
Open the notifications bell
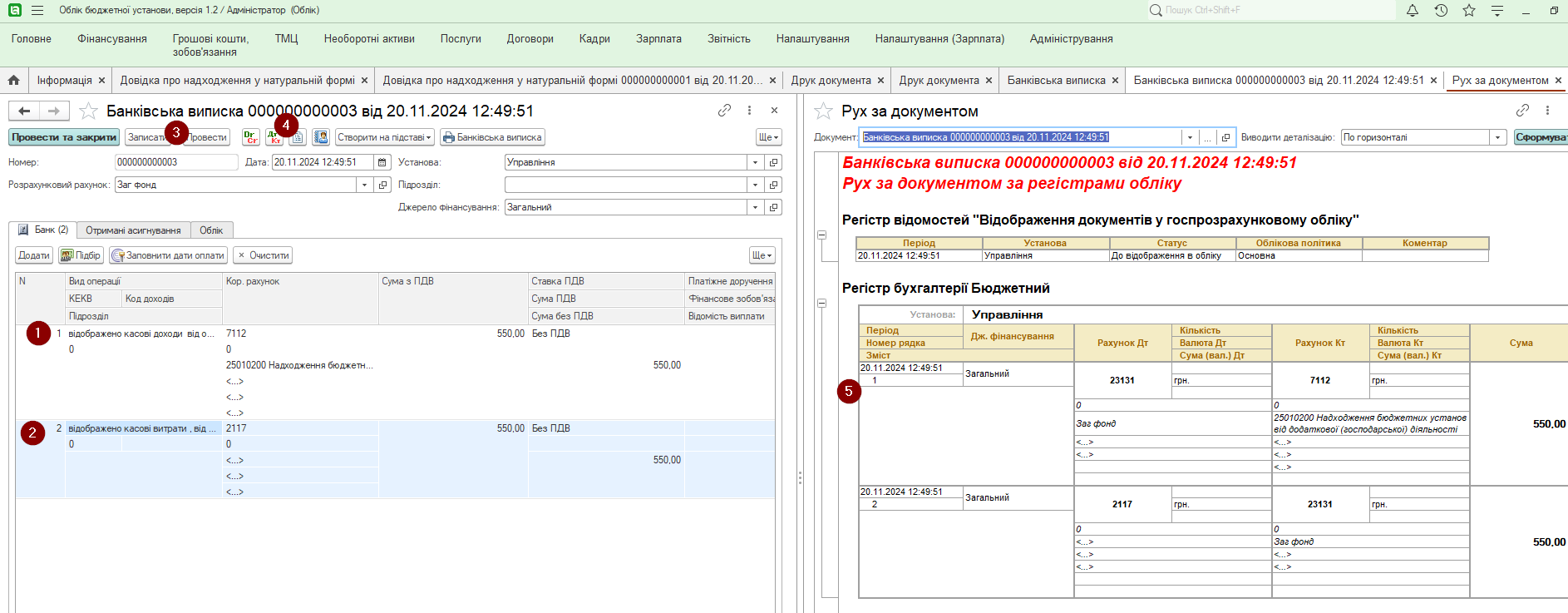point(1412,11)
